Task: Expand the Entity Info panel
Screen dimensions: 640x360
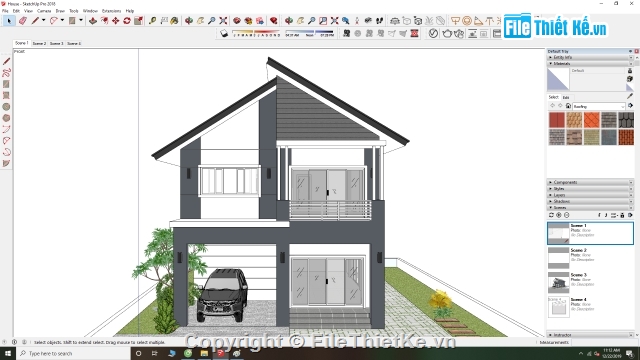Action: tap(589, 58)
